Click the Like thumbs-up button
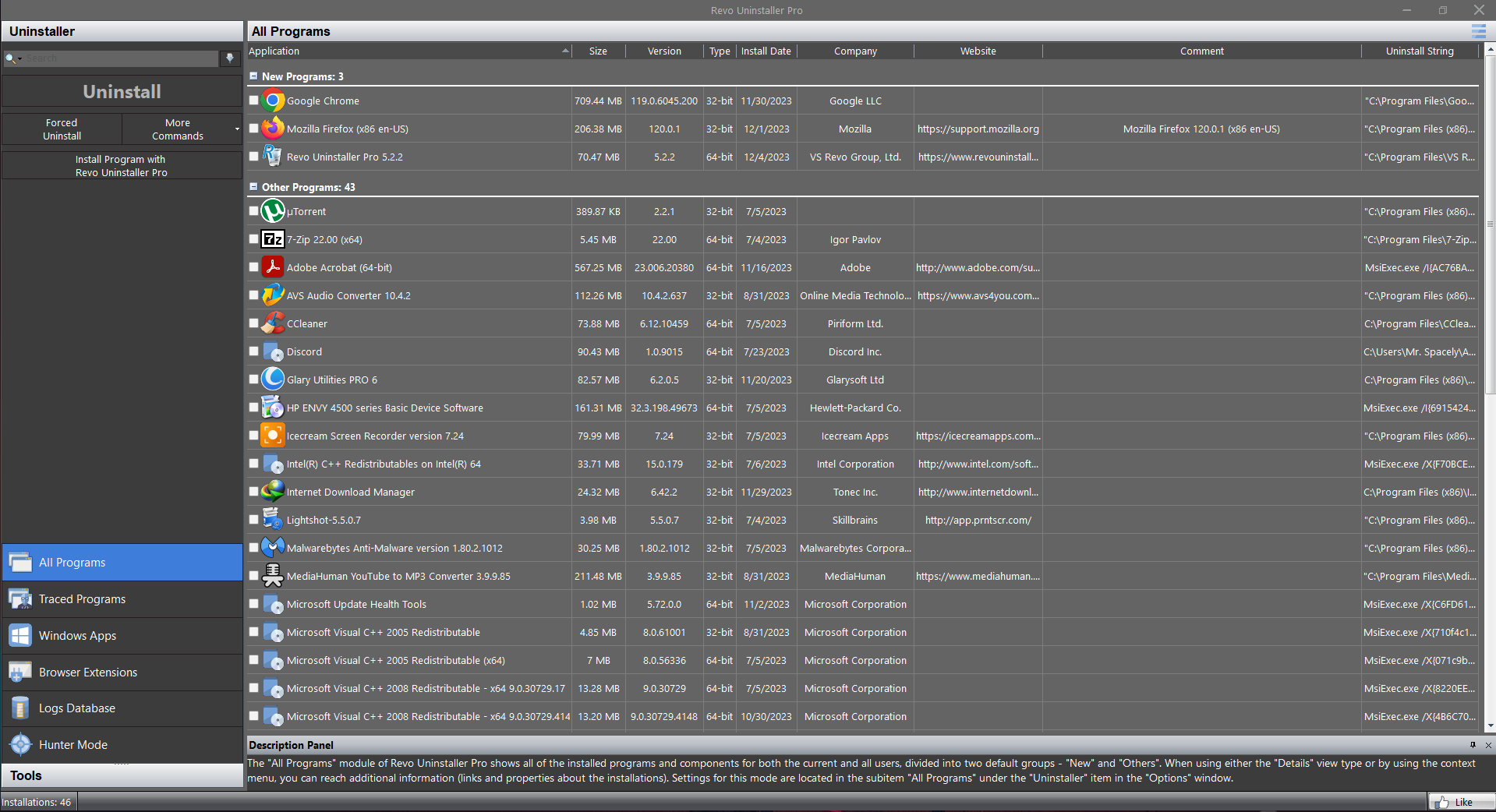Viewport: 1496px width, 812px height. tap(1461, 802)
